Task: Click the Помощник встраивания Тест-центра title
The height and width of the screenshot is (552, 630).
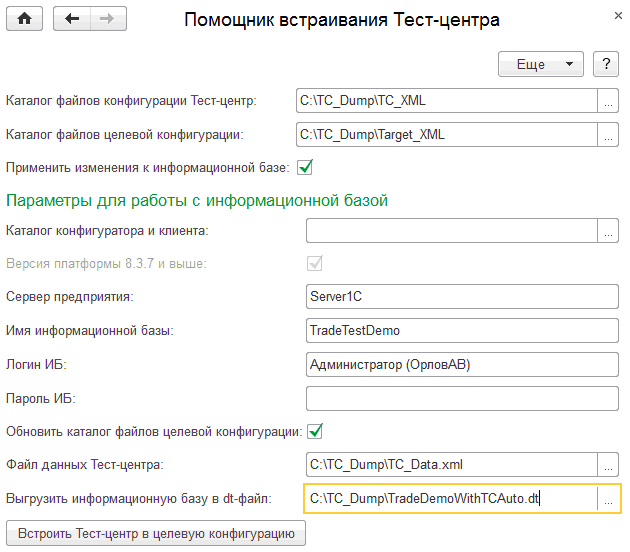Action: 342,19
